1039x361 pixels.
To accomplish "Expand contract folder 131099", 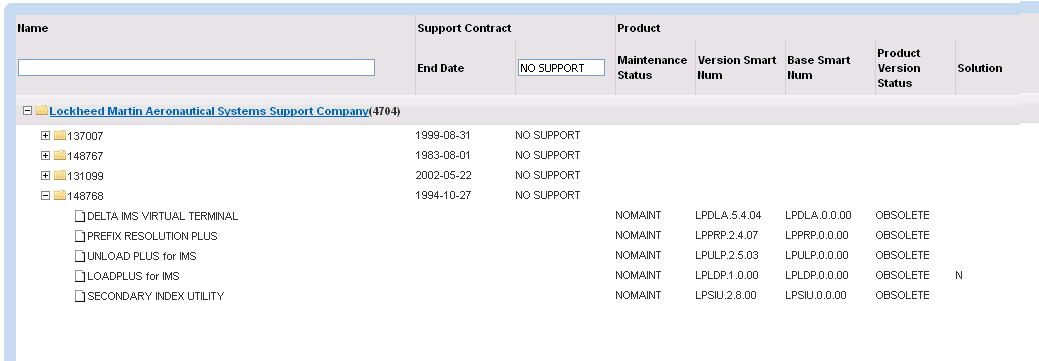I will [45, 176].
